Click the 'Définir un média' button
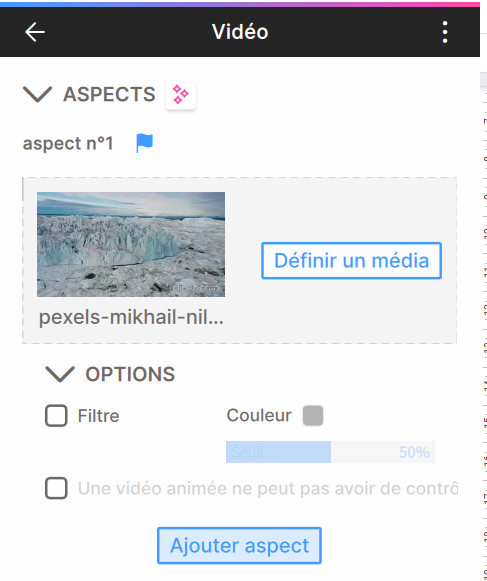The image size is (487, 581). pyautogui.click(x=351, y=260)
